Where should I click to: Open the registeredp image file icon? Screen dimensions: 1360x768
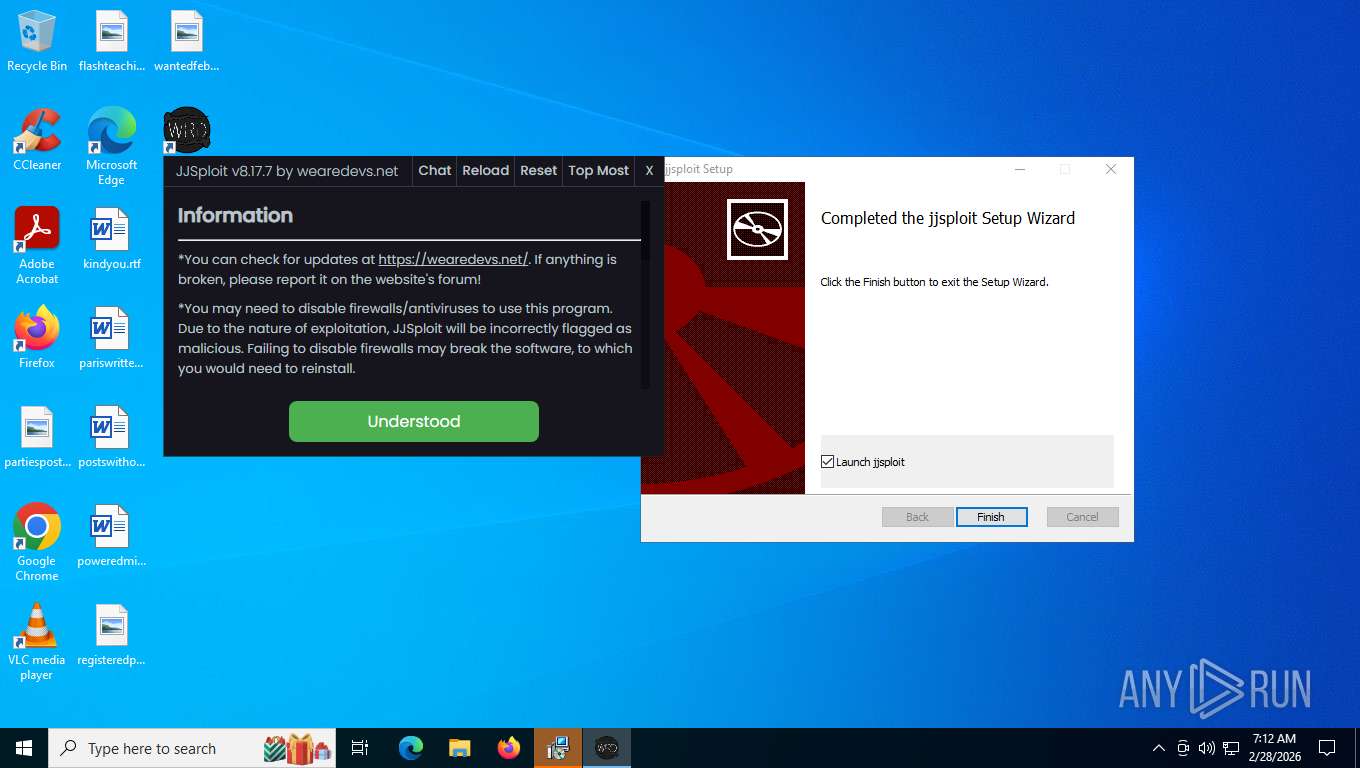click(x=112, y=635)
